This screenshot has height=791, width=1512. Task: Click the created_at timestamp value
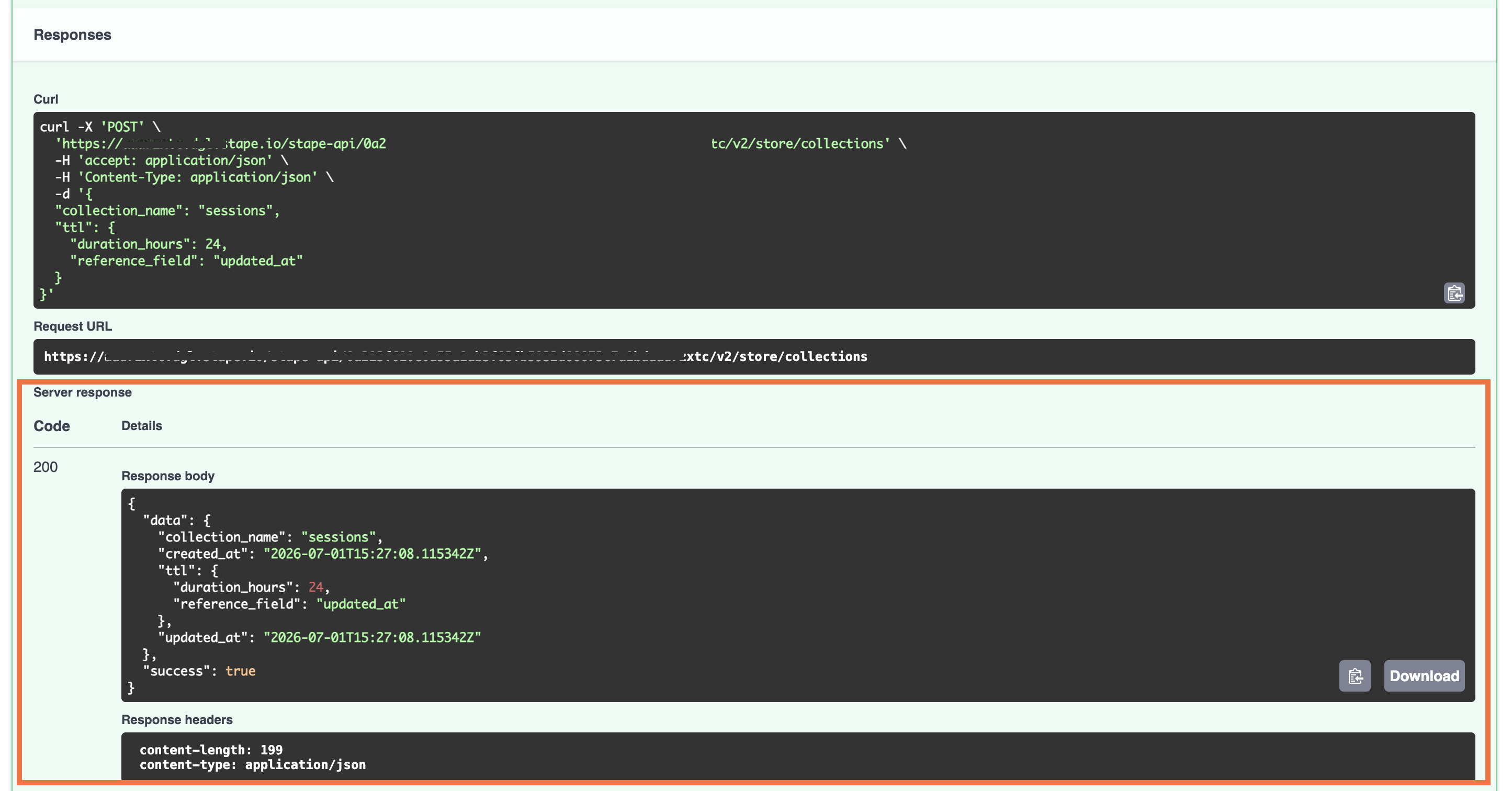click(372, 553)
